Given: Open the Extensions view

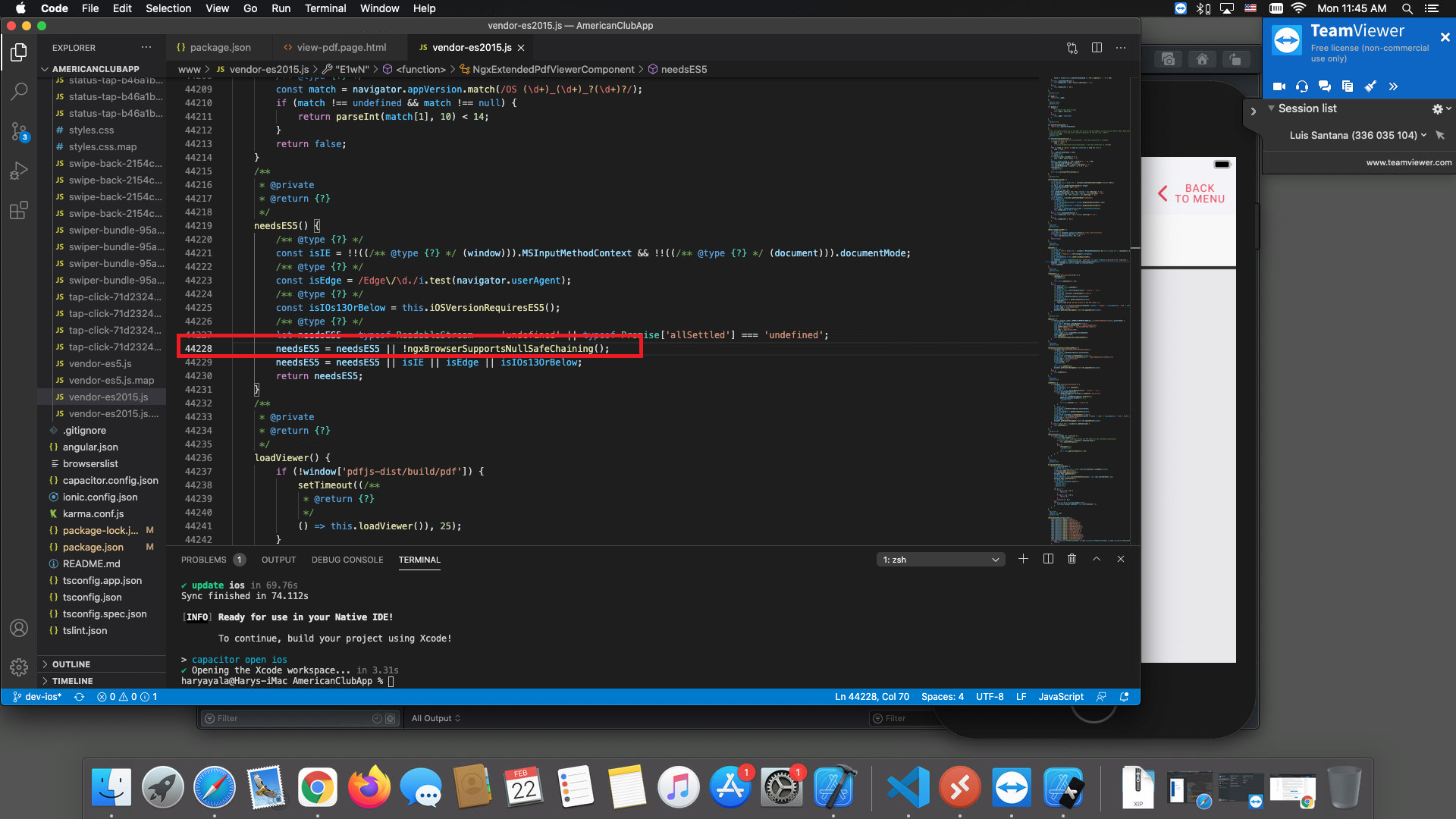Looking at the screenshot, I should click(19, 211).
